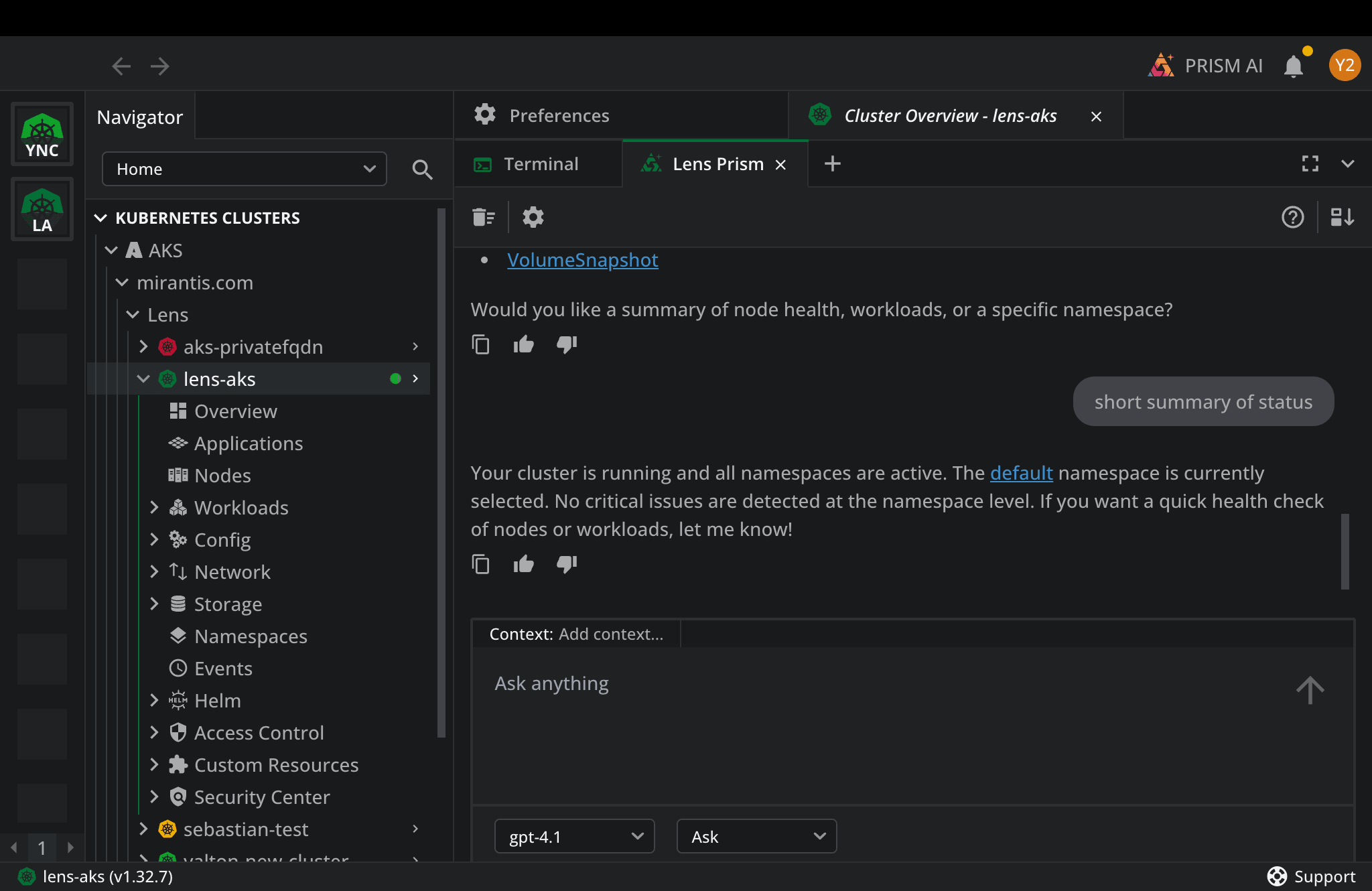Viewport: 1372px width, 891px height.
Task: Thumbs up the cluster status response
Action: tap(523, 564)
